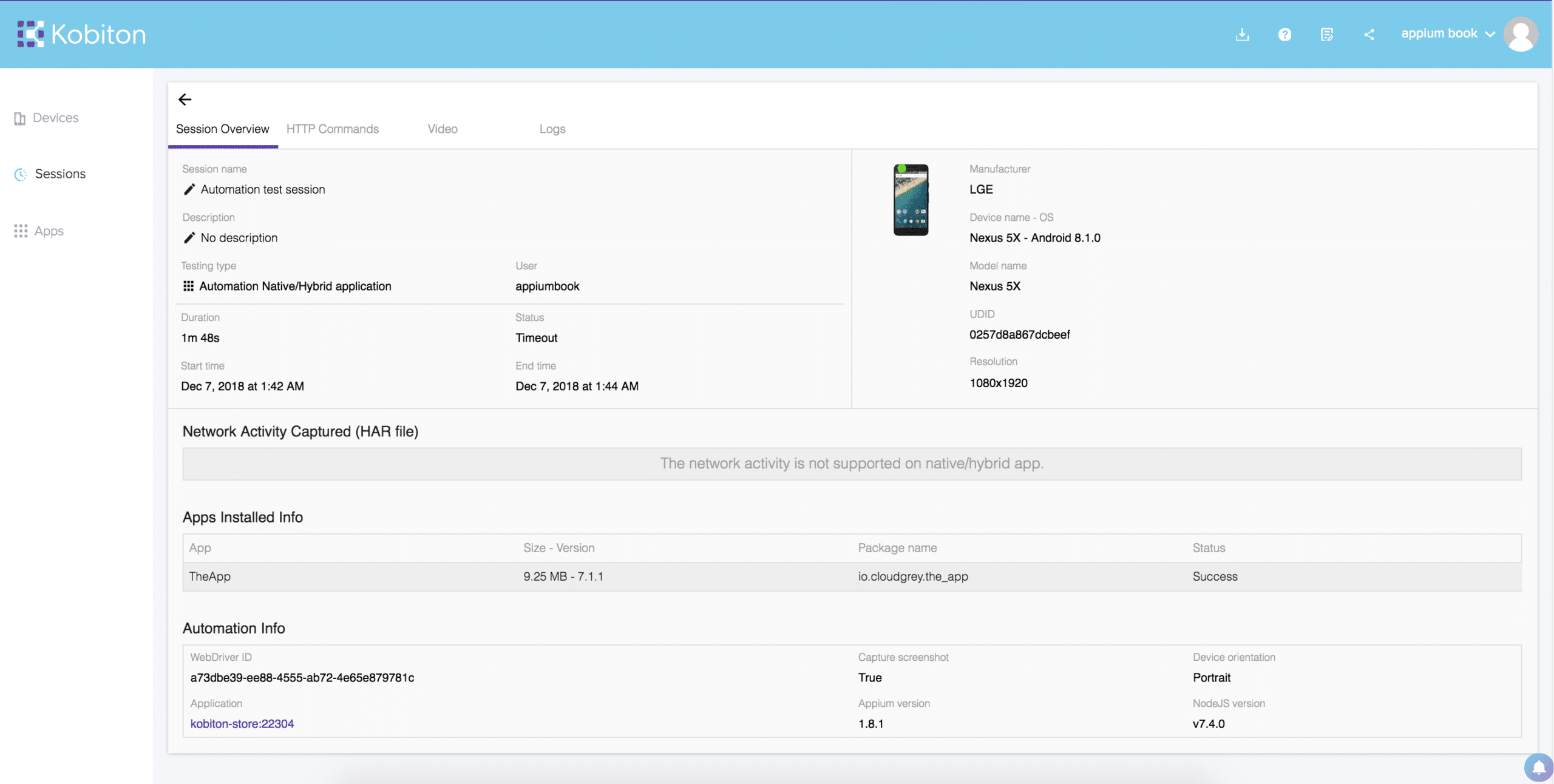The image size is (1554, 784).
Task: Expand the appium book account dropdown
Action: click(x=1448, y=34)
